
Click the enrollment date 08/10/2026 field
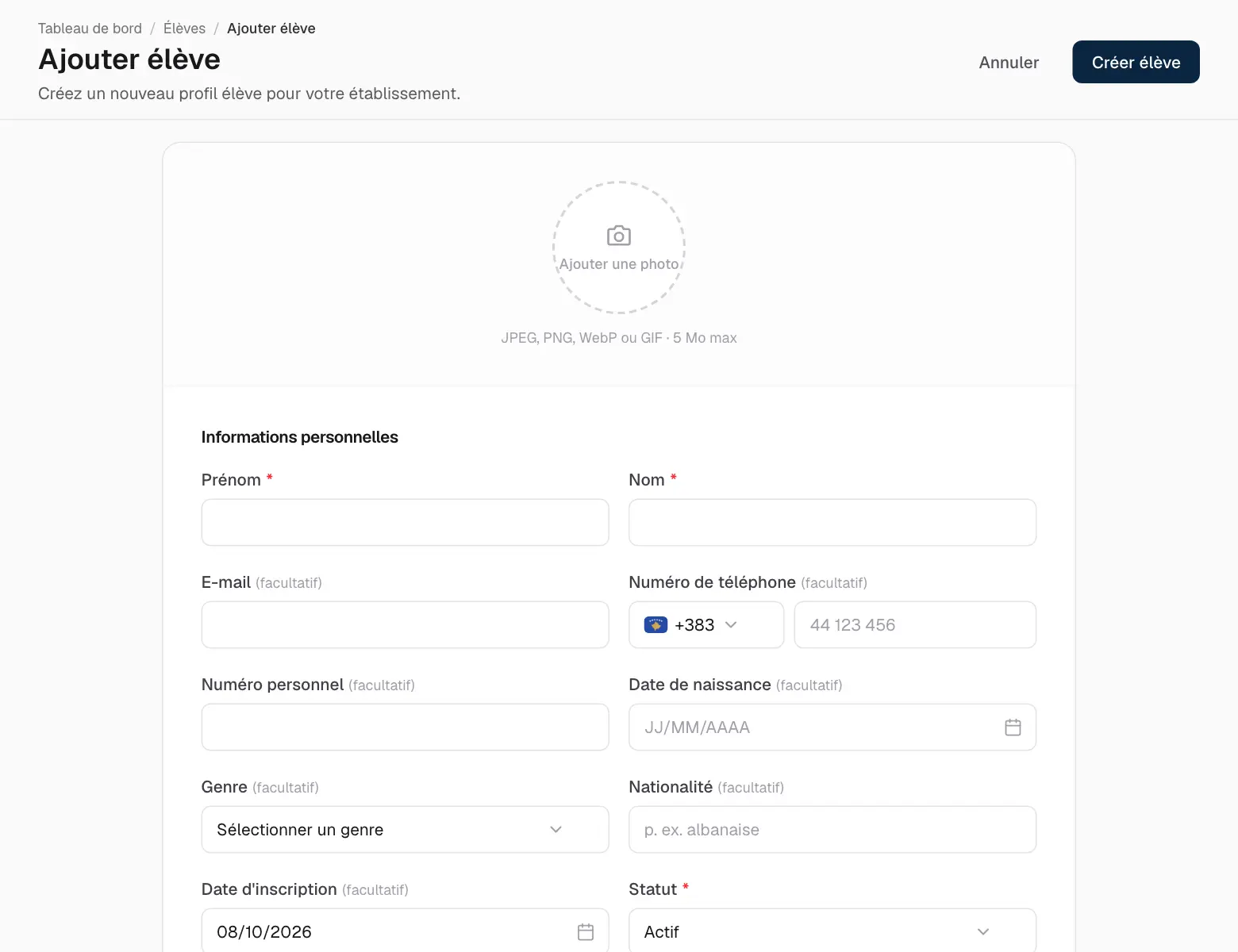click(405, 931)
